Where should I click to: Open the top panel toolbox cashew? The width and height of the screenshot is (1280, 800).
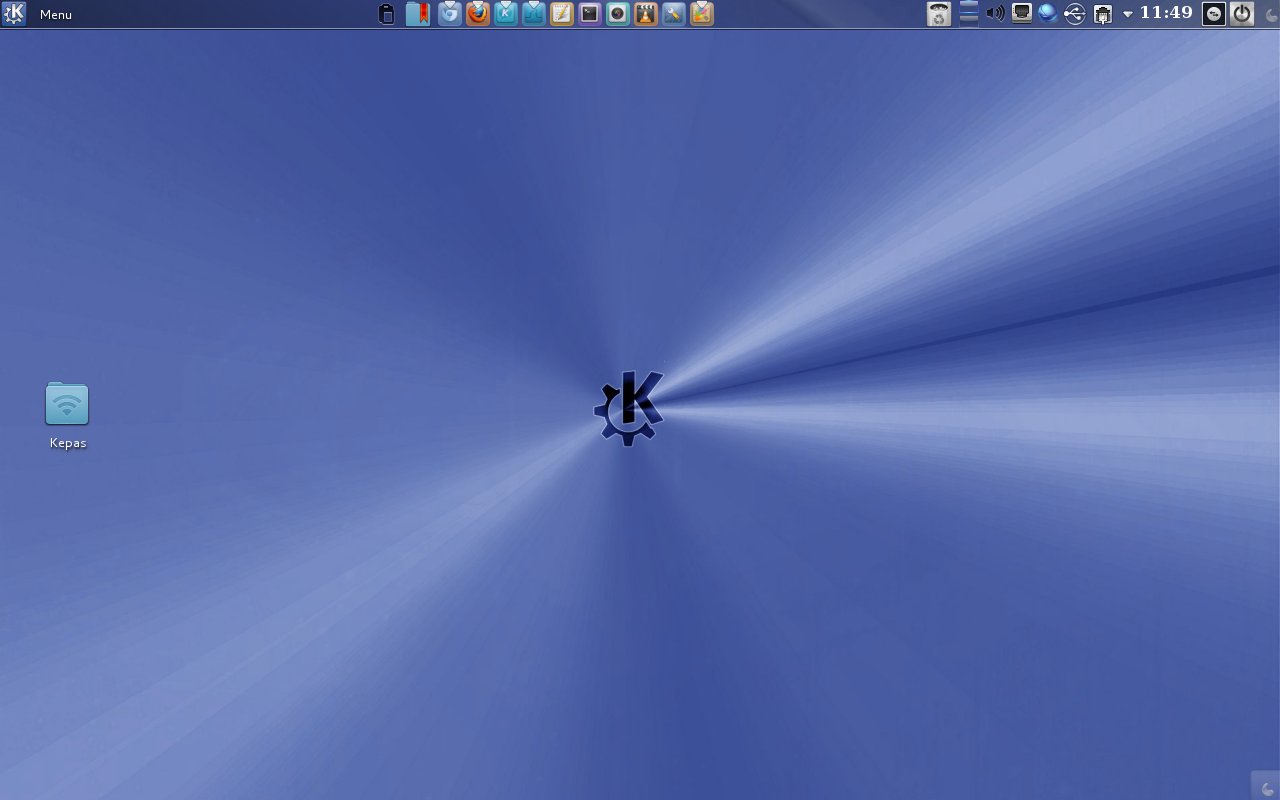point(1271,15)
